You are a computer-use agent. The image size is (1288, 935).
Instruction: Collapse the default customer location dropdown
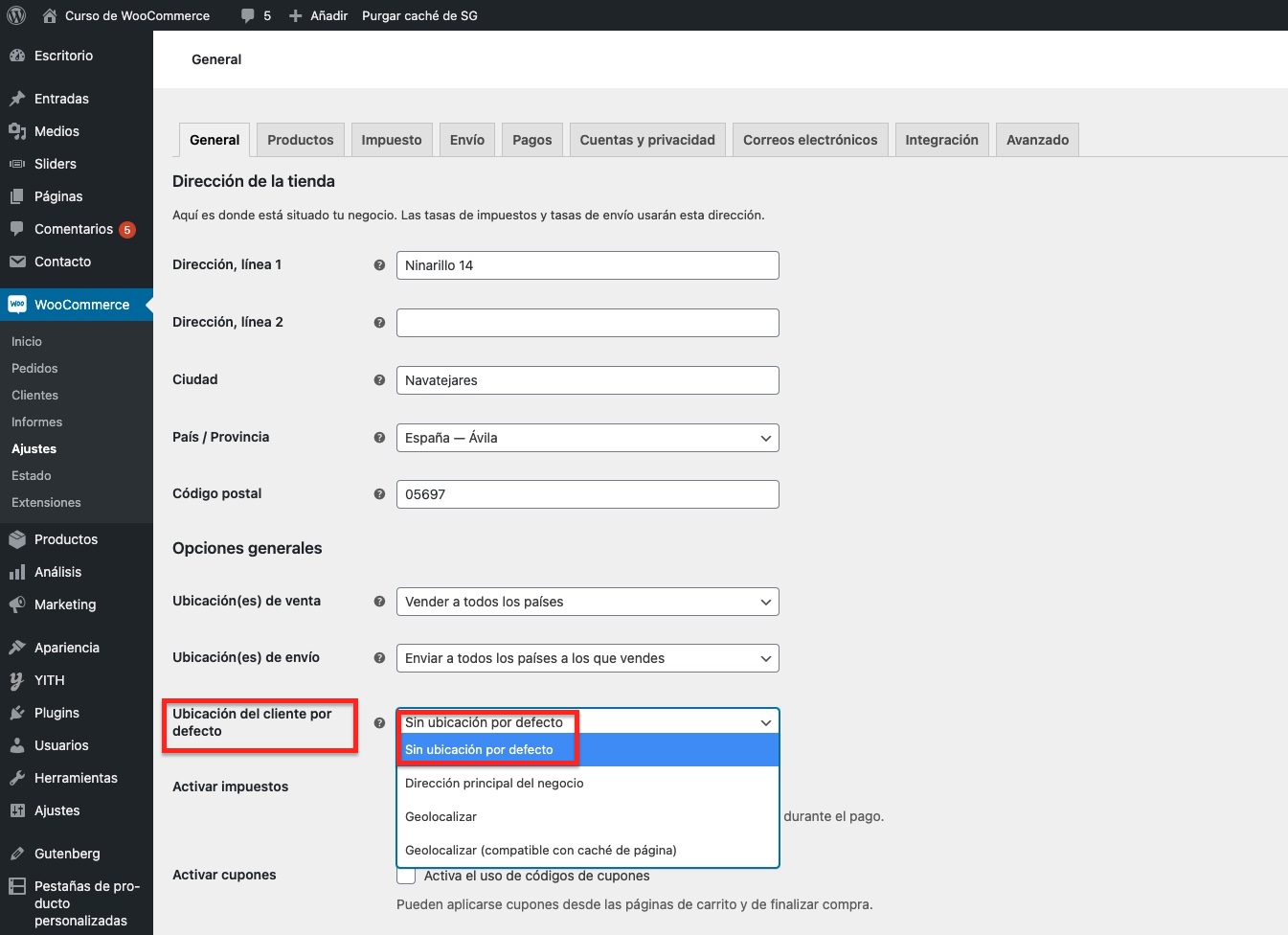pyautogui.click(x=588, y=721)
